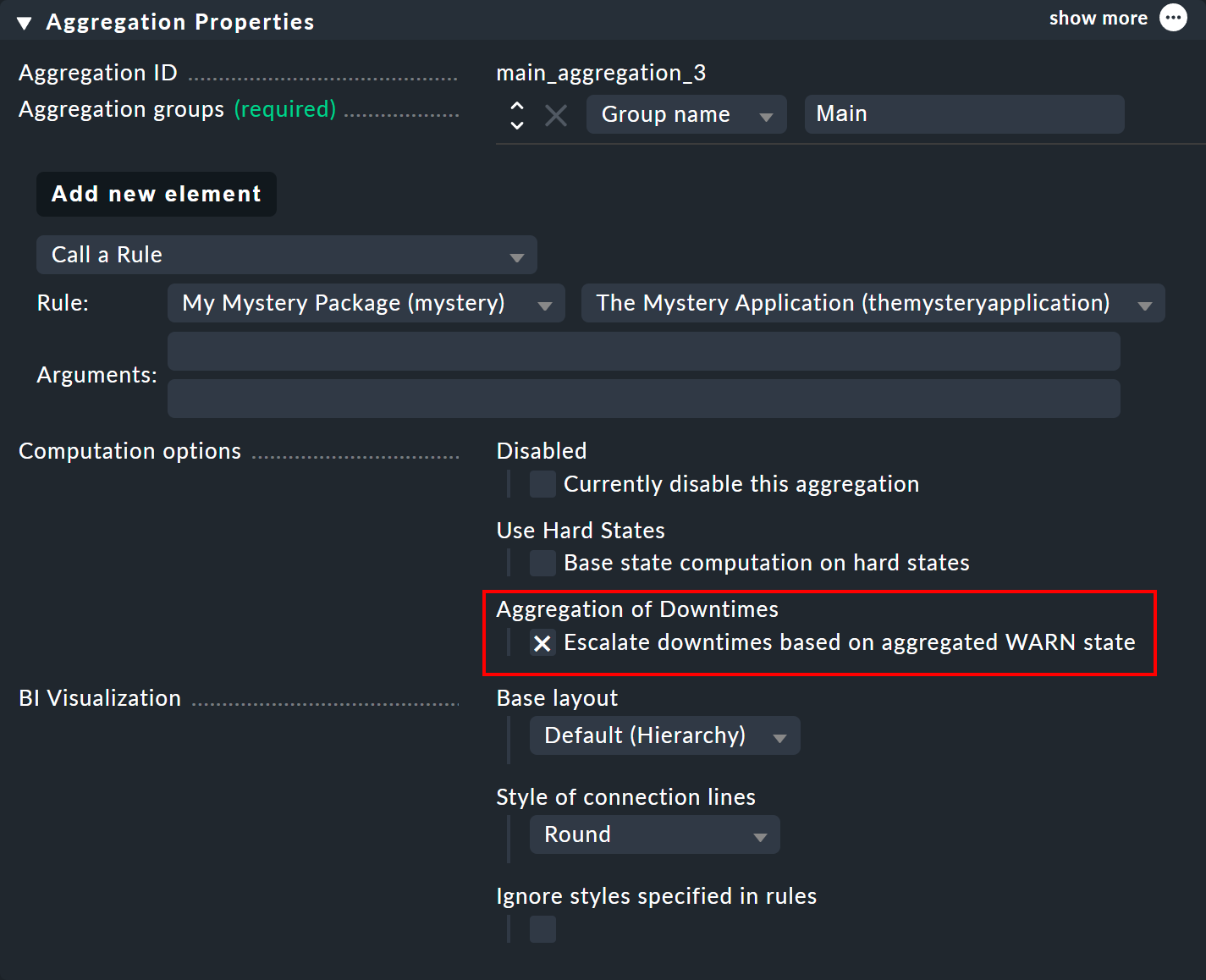Image resolution: width=1206 pixels, height=980 pixels.
Task: Open My Mystery Package rule pack dropdown
Action: click(x=366, y=303)
